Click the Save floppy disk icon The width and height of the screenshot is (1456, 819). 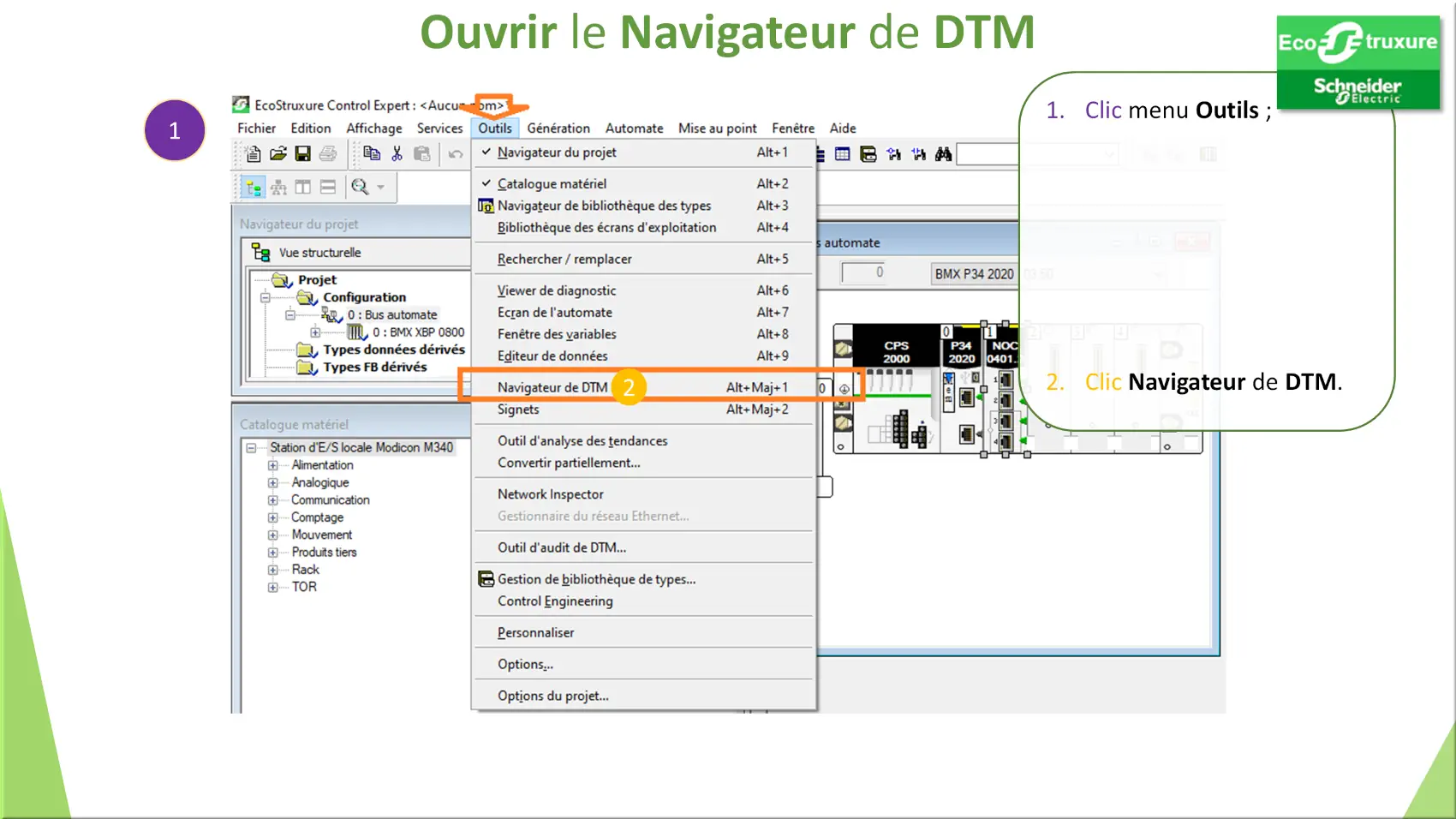pyautogui.click(x=302, y=154)
